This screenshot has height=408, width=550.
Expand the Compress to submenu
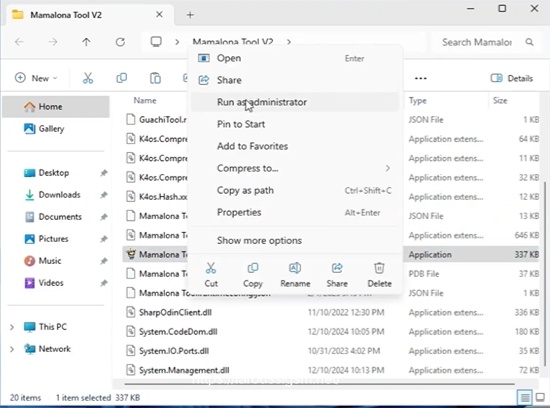click(x=295, y=168)
